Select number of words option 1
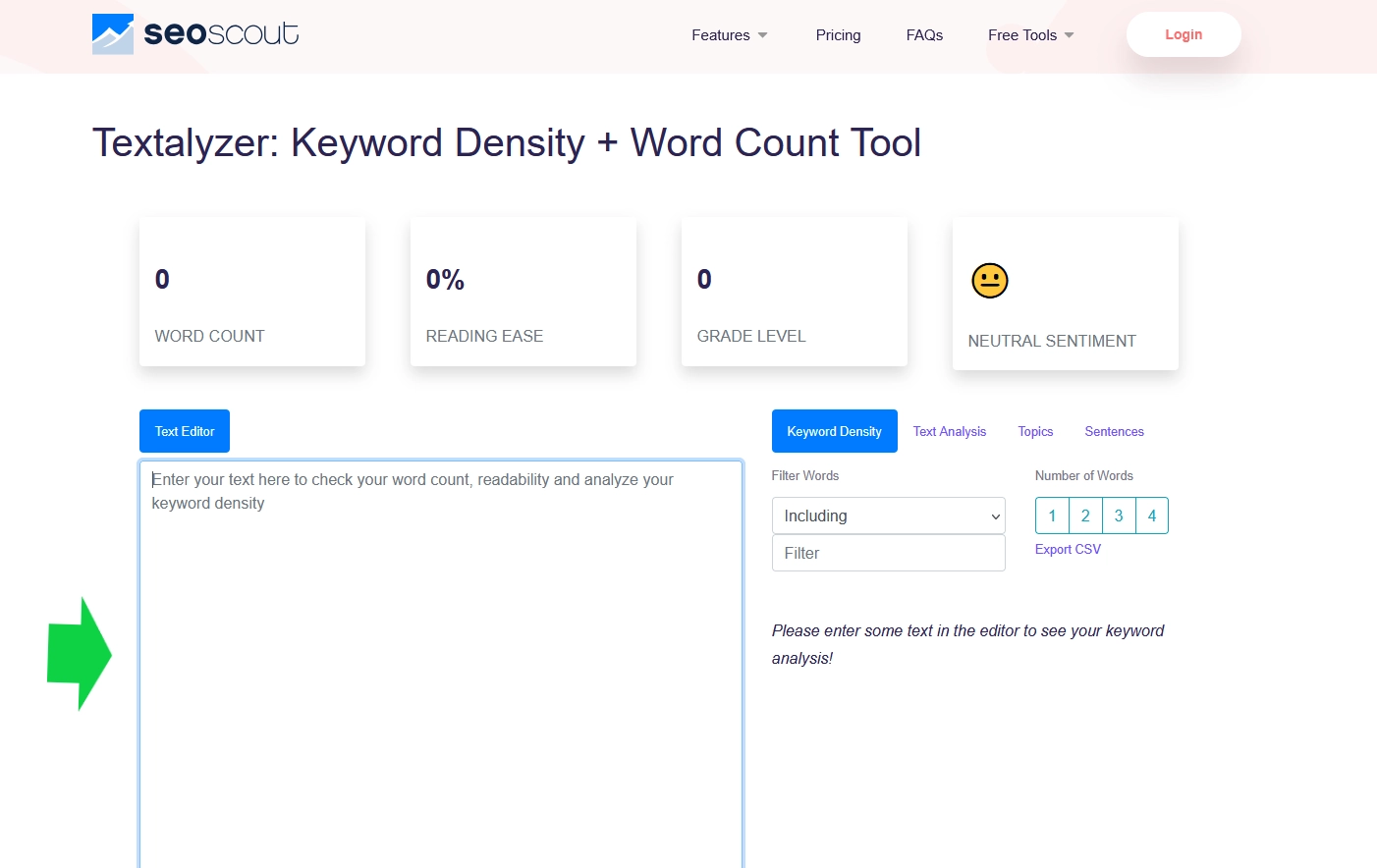 click(x=1052, y=515)
